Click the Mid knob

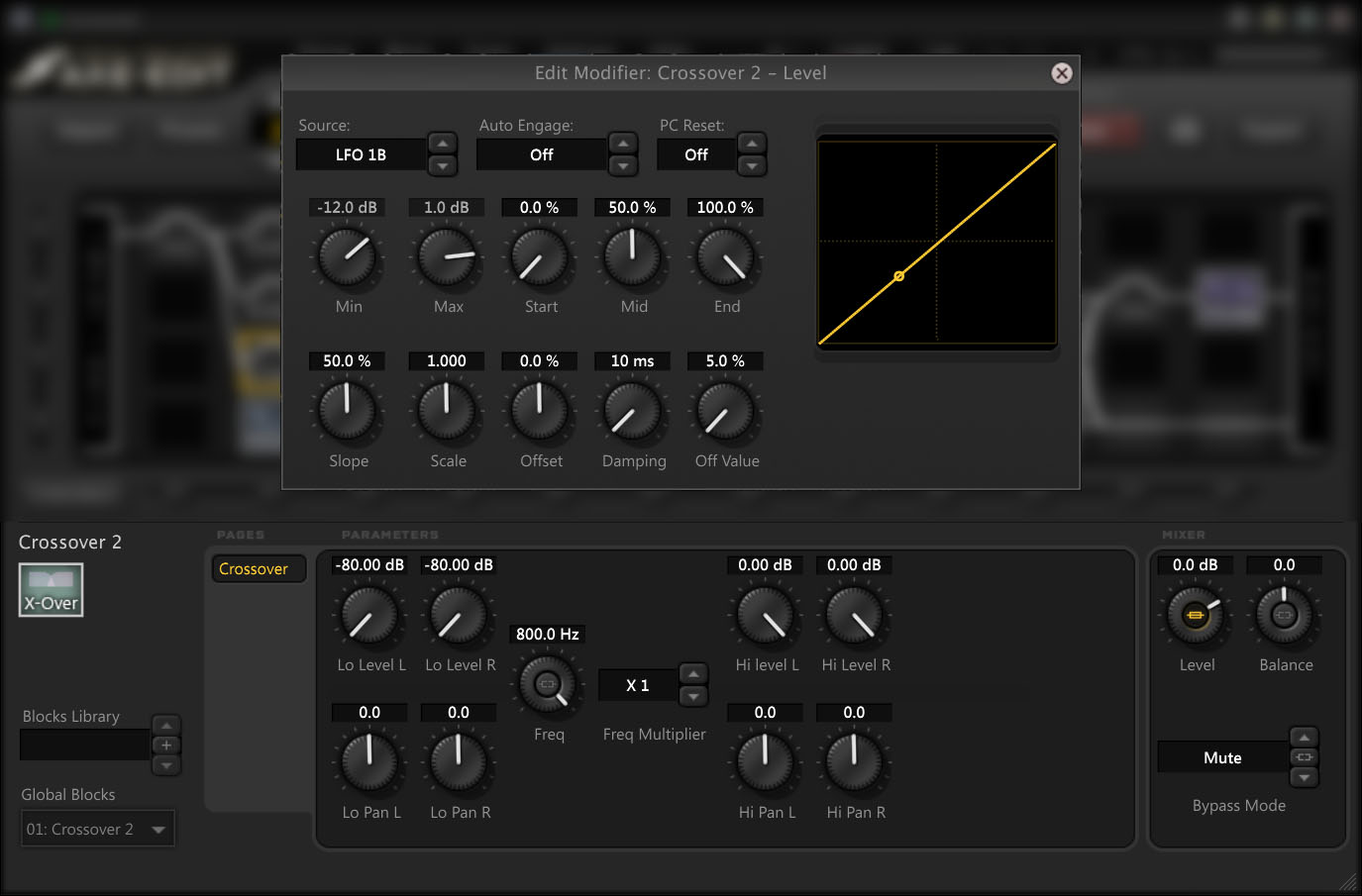[633, 256]
